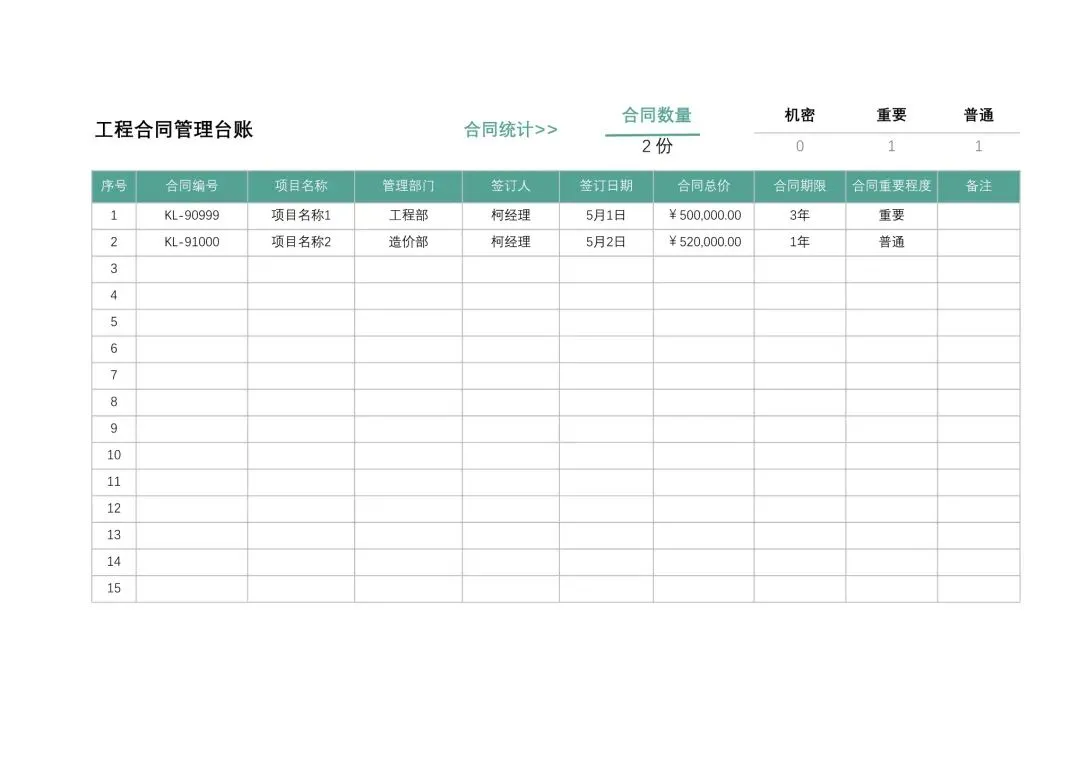The width and height of the screenshot is (1080, 759).
Task: Select serial number cell 10
Action: 114,456
